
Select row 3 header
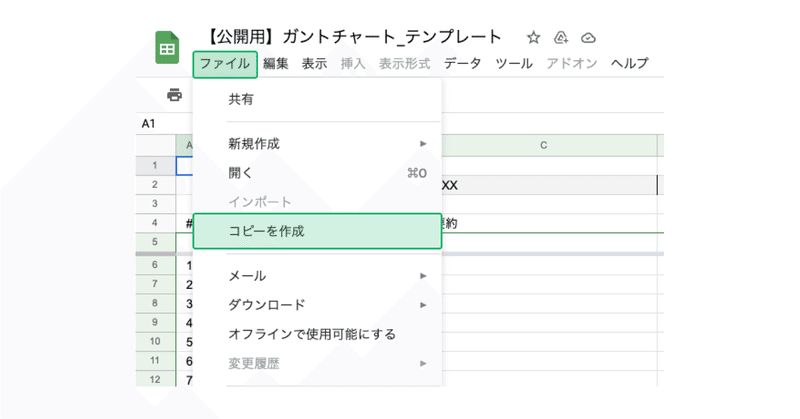point(155,204)
